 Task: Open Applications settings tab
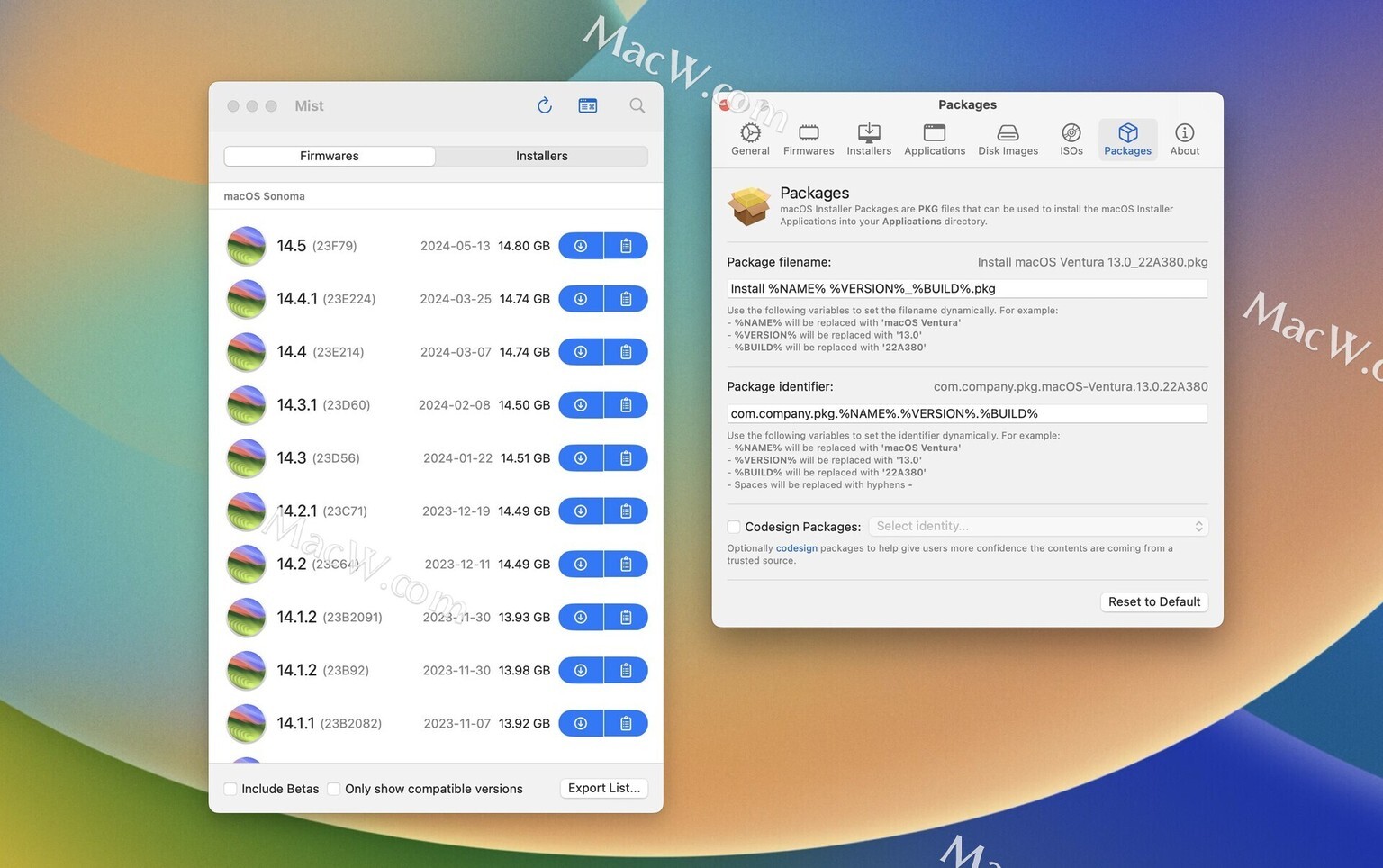click(x=935, y=140)
